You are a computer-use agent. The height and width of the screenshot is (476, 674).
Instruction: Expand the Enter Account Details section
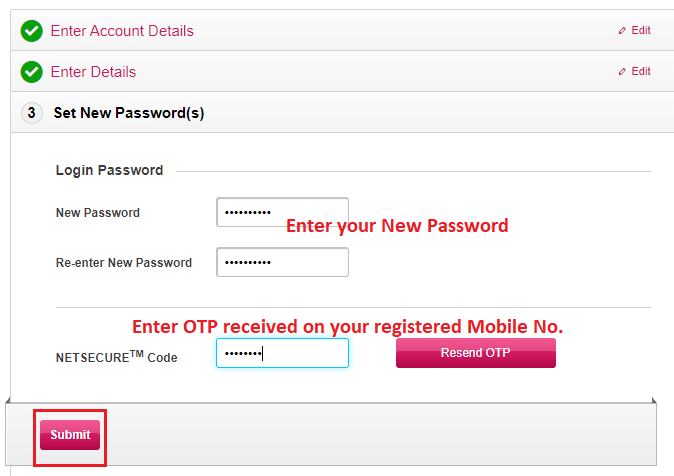click(x=122, y=31)
